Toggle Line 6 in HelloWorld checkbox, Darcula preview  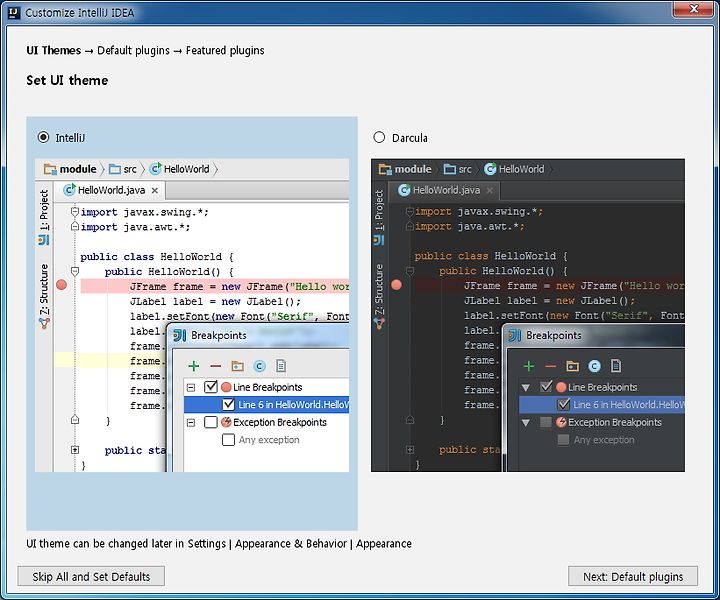coord(563,404)
